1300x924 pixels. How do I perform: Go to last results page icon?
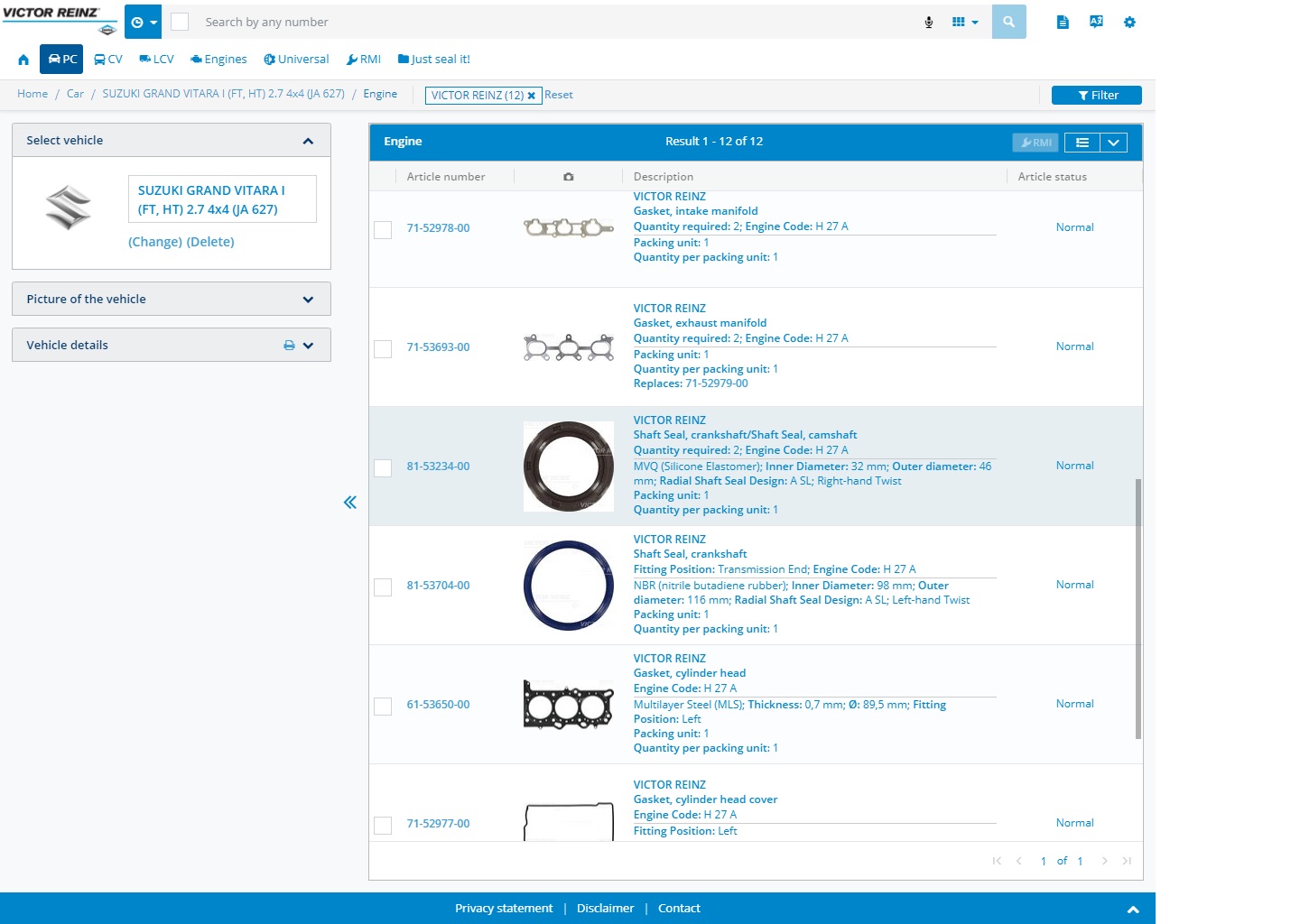pos(1127,861)
